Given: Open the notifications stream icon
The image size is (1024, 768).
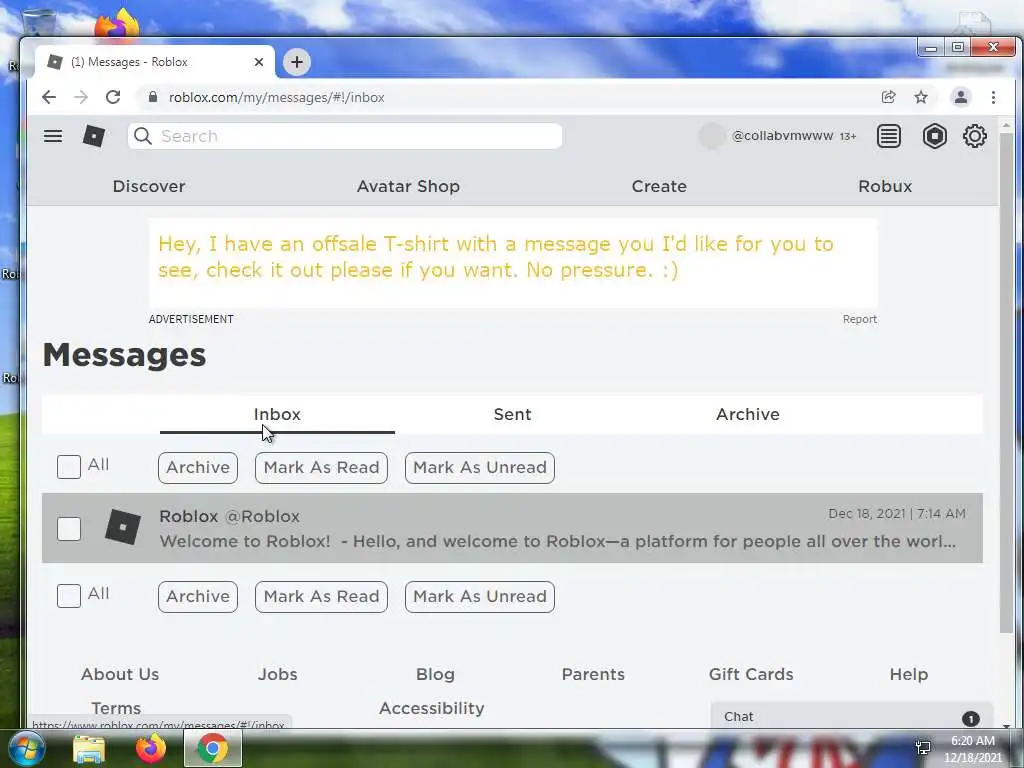Looking at the screenshot, I should tap(888, 136).
